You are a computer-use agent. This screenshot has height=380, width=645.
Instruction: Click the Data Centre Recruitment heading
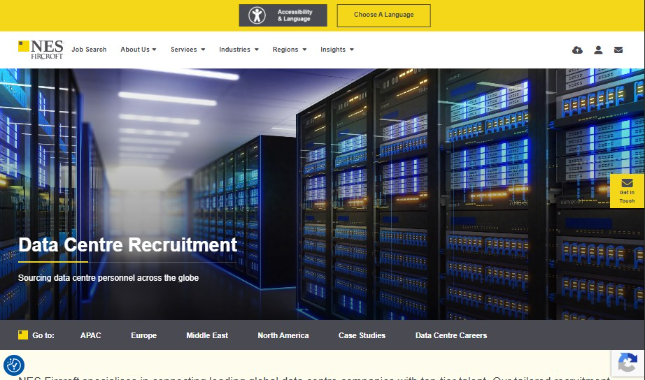point(128,245)
